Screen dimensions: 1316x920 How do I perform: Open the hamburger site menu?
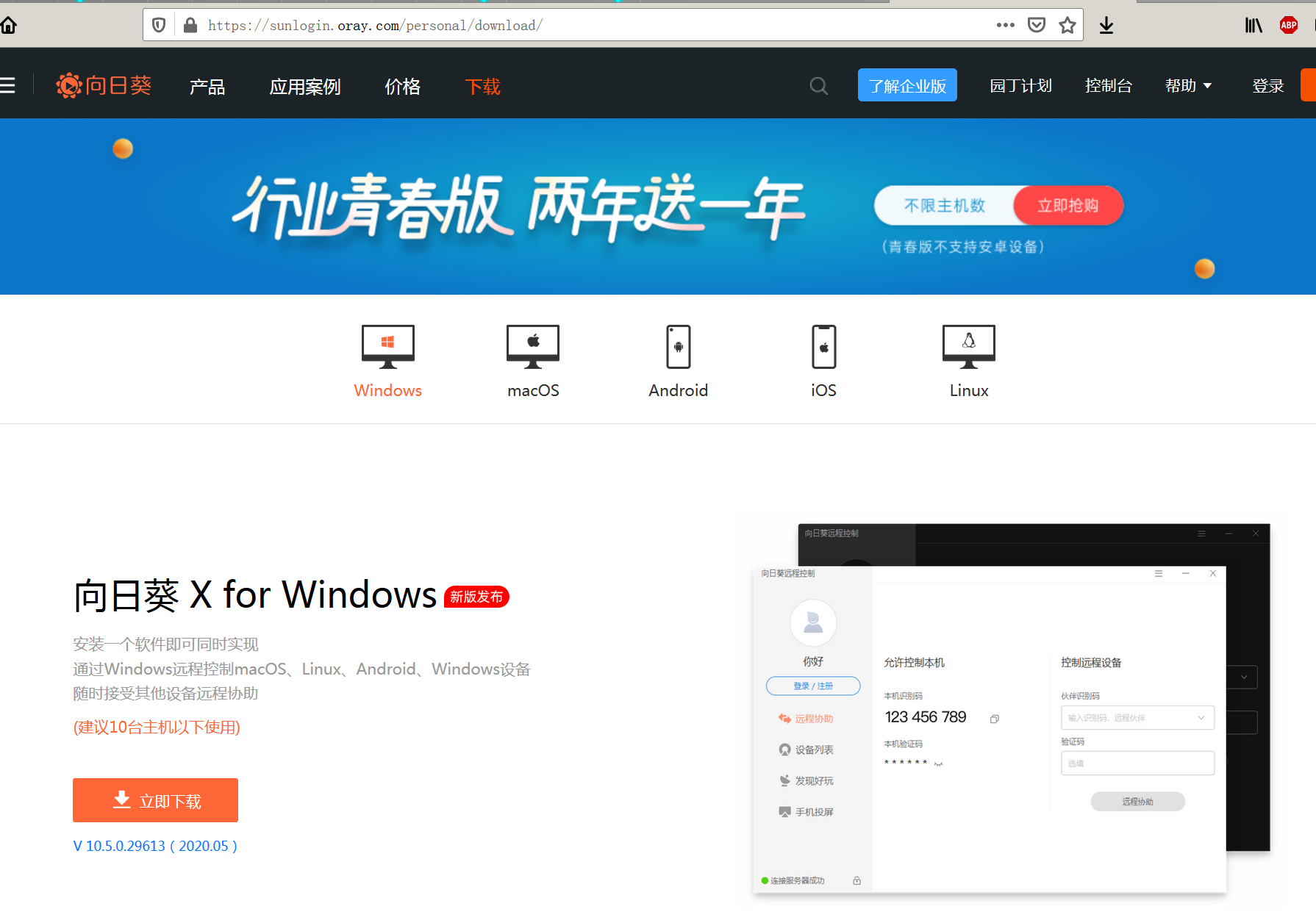click(x=7, y=85)
